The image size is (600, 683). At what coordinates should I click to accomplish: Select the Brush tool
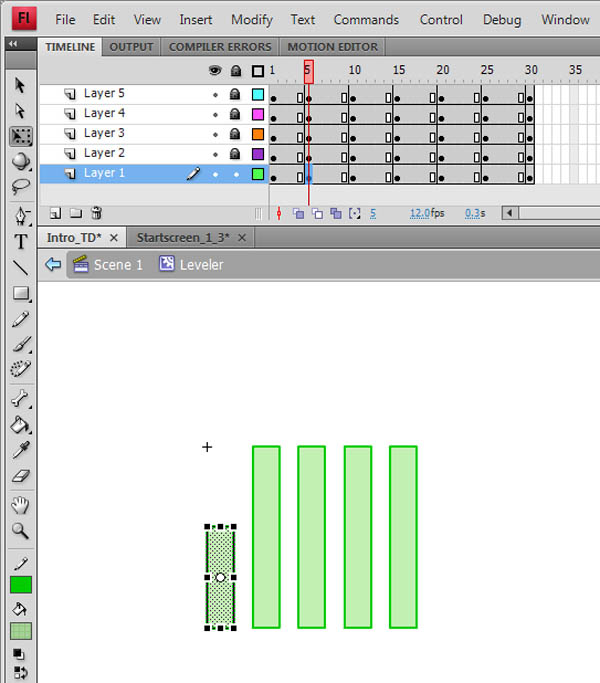(20, 344)
